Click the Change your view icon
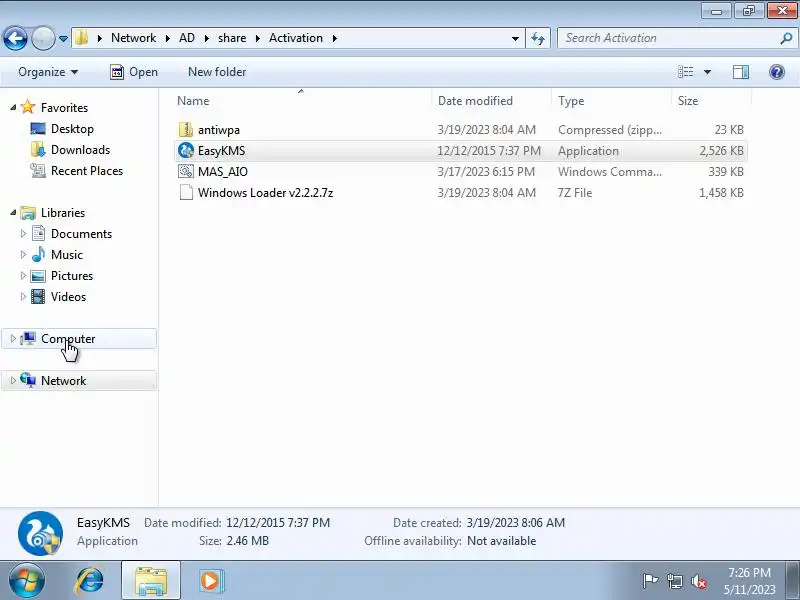This screenshot has width=800, height=600. click(x=685, y=72)
